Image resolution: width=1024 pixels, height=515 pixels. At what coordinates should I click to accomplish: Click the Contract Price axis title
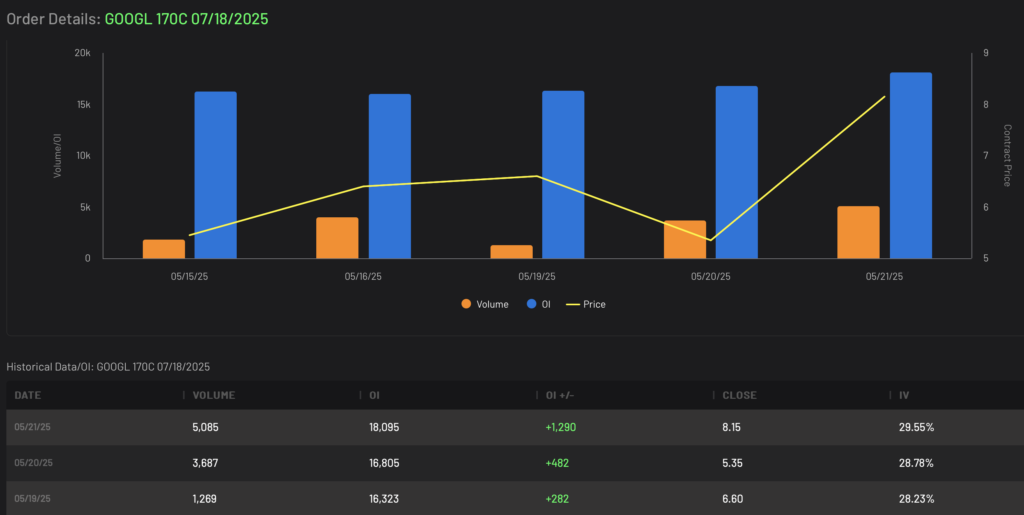click(1007, 155)
